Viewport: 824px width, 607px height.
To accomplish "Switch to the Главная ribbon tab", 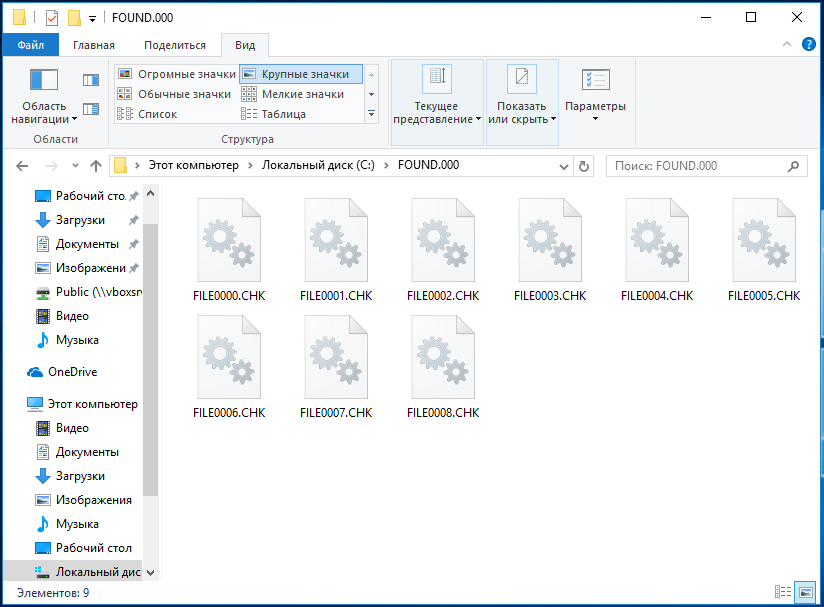I will [x=94, y=45].
